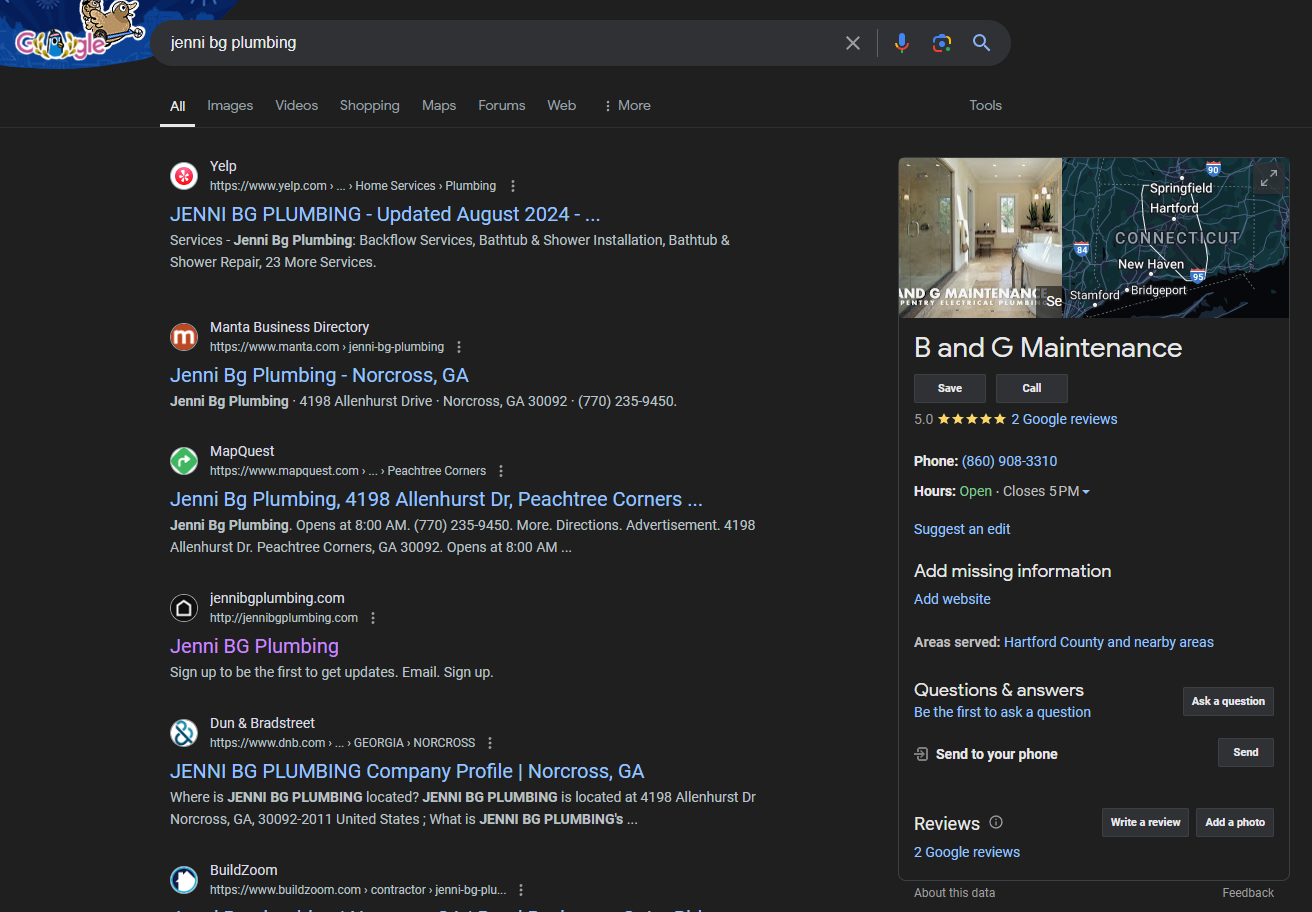Open JENNI BG PLUMBING Company Profile link
This screenshot has width=1312, height=912.
click(x=407, y=771)
